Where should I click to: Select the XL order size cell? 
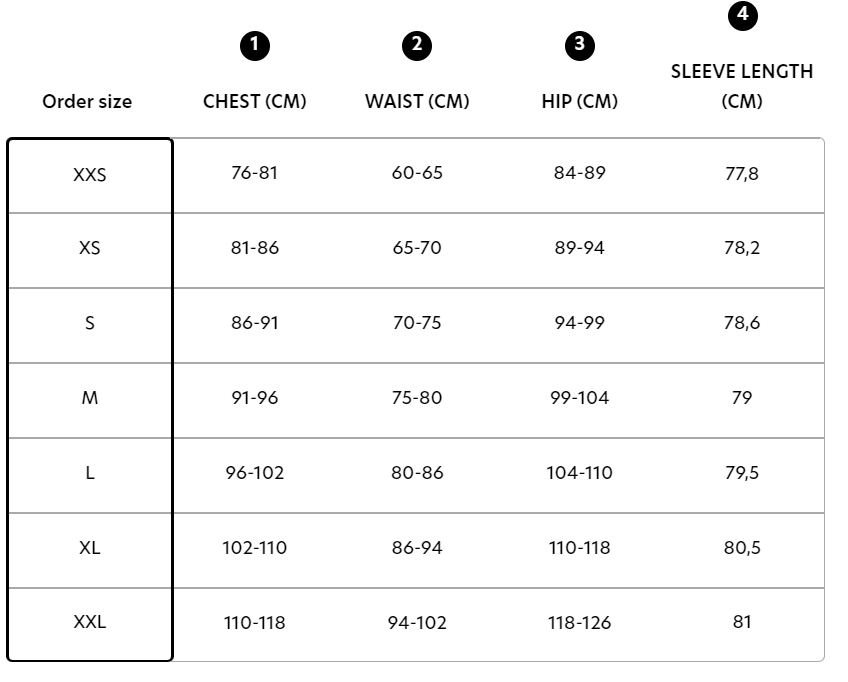pyautogui.click(x=90, y=551)
